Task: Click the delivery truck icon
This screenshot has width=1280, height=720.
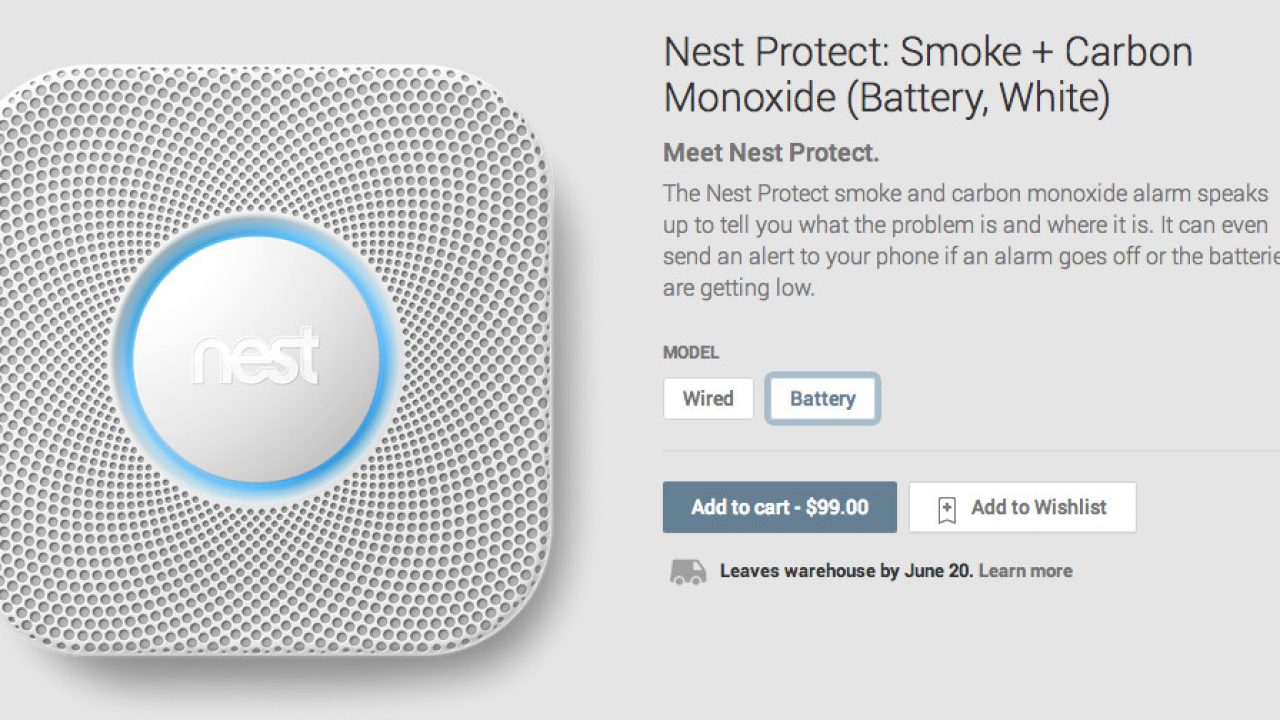Action: 687,571
